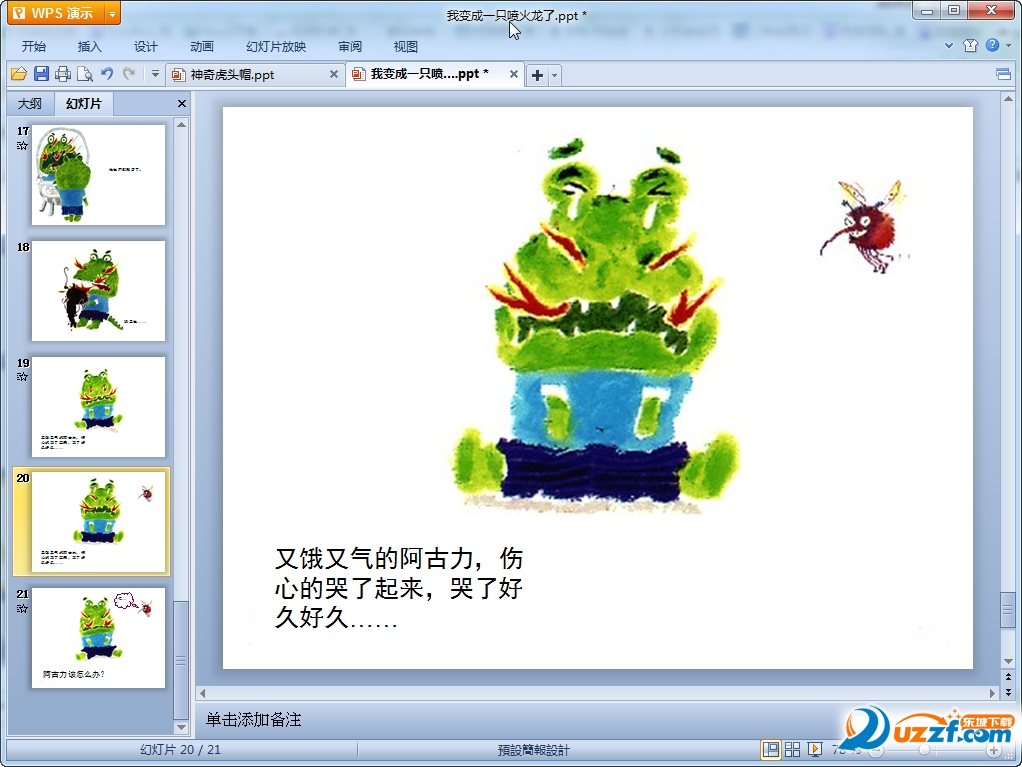This screenshot has width=1022, height=767.
Task: Click the zoom slider handle
Action: (x=924, y=750)
